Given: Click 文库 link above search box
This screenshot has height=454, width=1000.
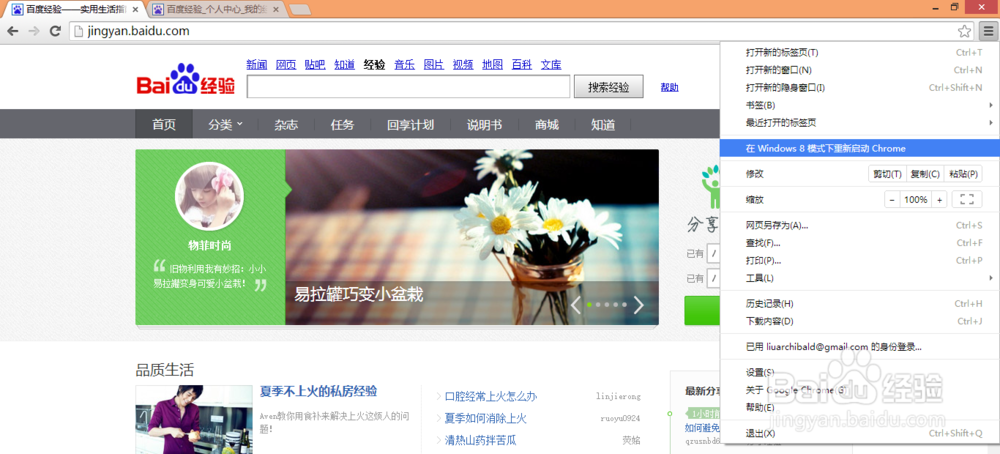Looking at the screenshot, I should click(551, 64).
